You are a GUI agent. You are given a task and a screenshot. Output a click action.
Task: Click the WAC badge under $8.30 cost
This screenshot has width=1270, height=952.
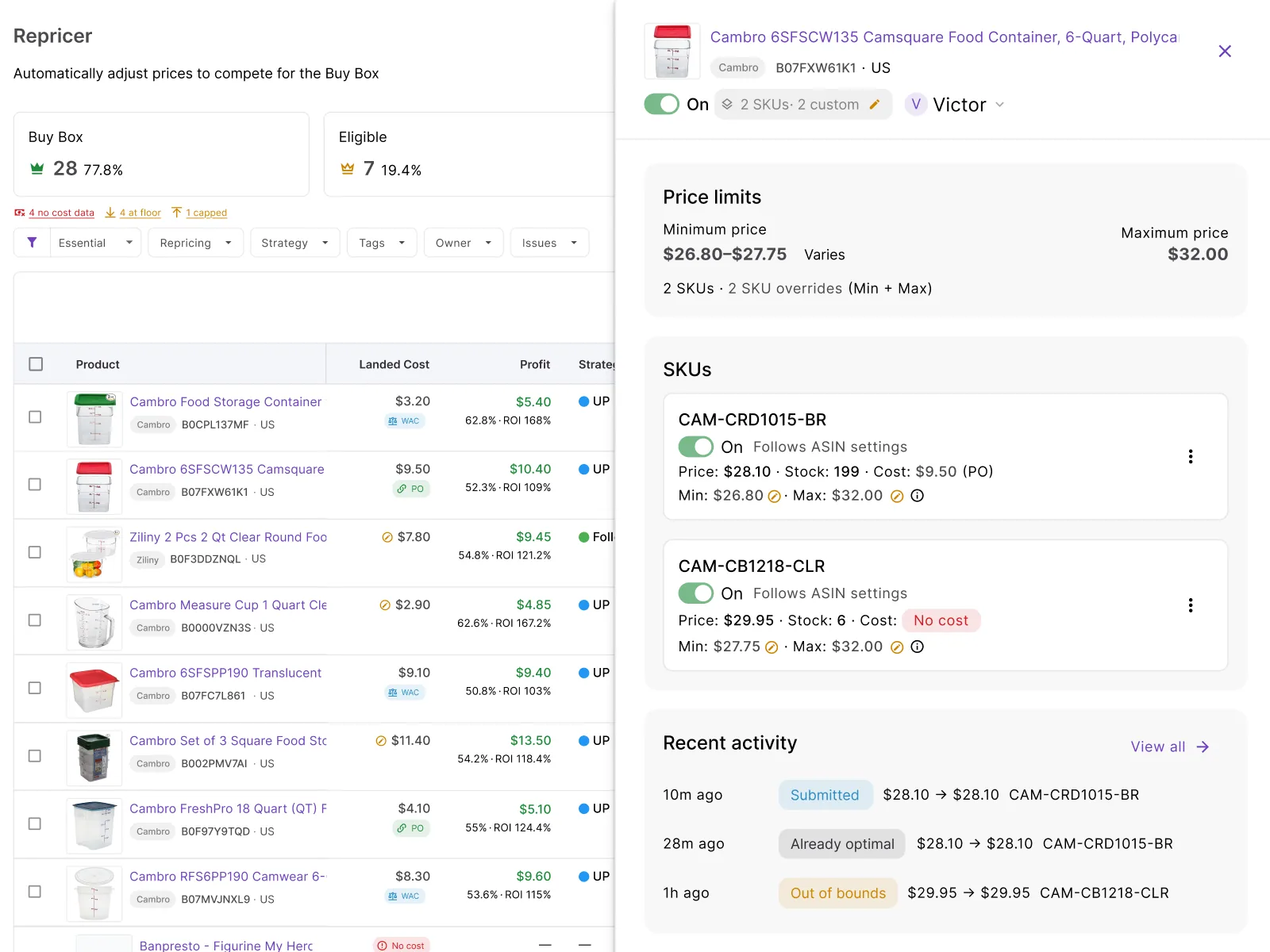click(404, 896)
